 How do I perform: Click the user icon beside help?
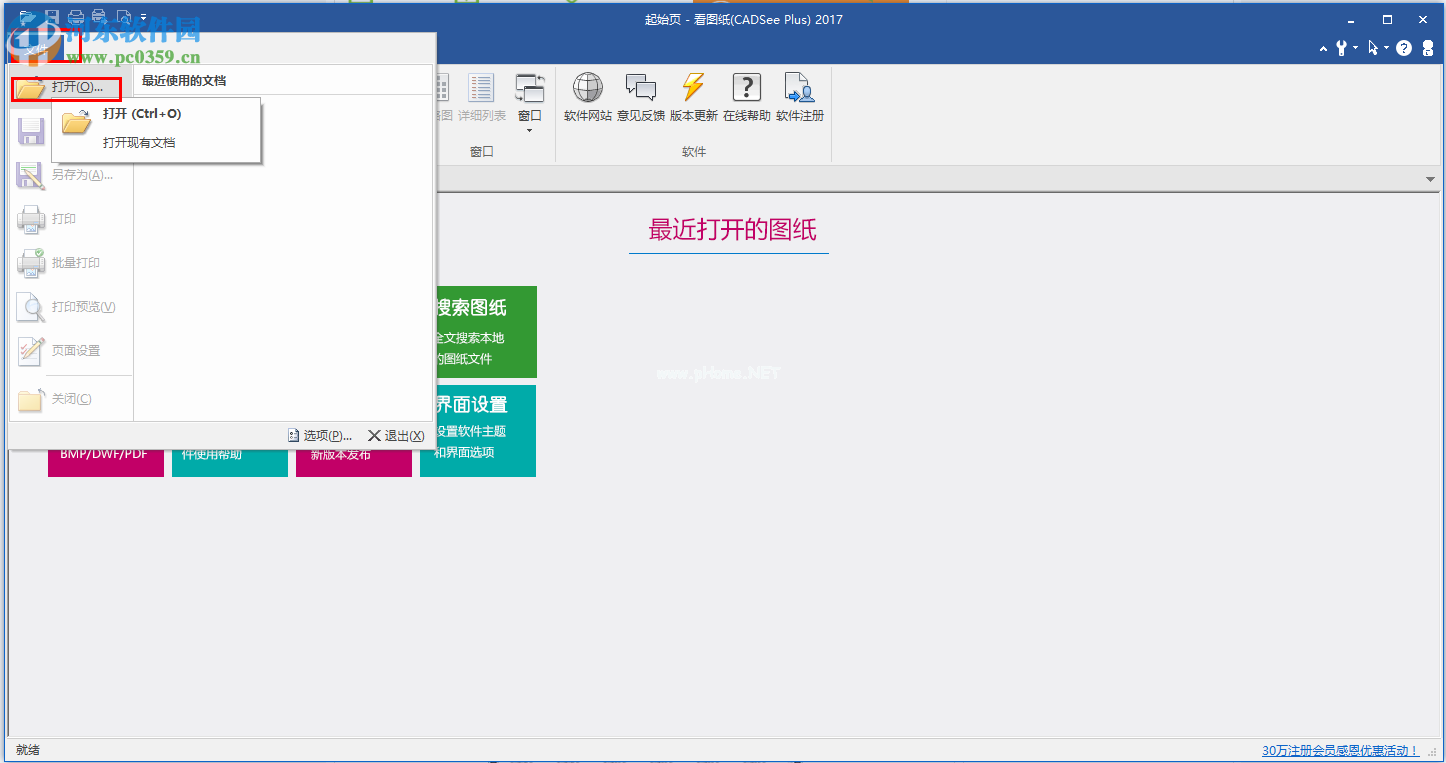[1428, 48]
